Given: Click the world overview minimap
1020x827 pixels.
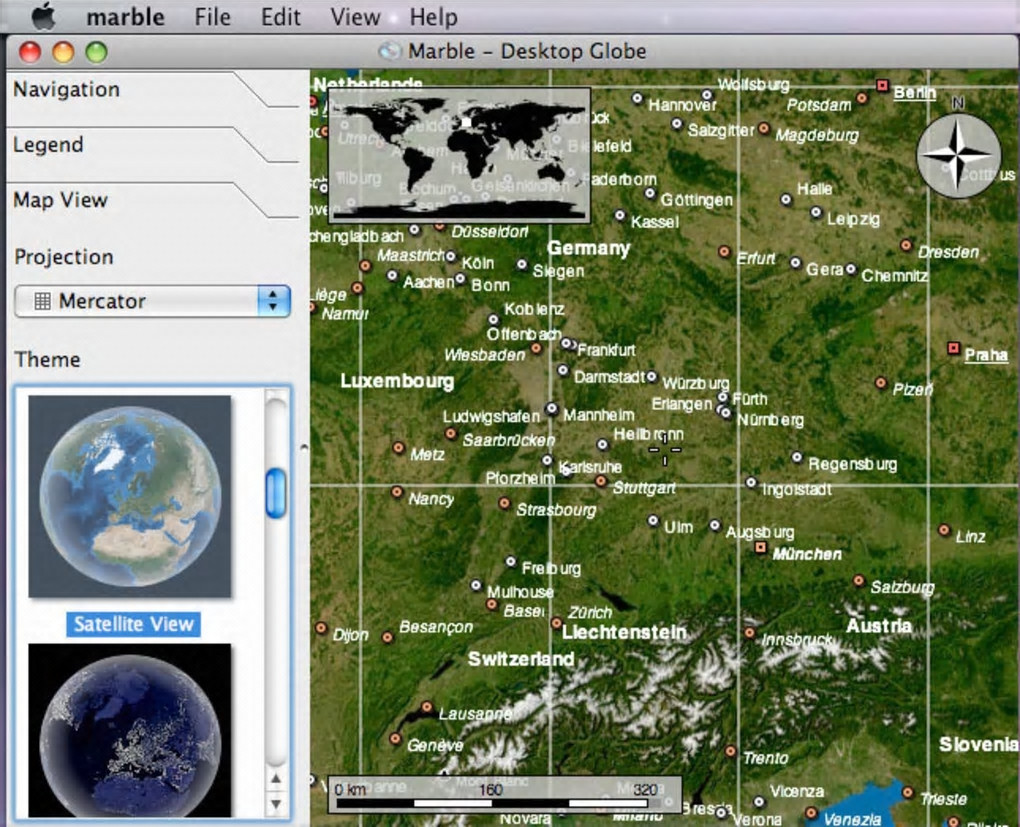Looking at the screenshot, I should tap(459, 154).
